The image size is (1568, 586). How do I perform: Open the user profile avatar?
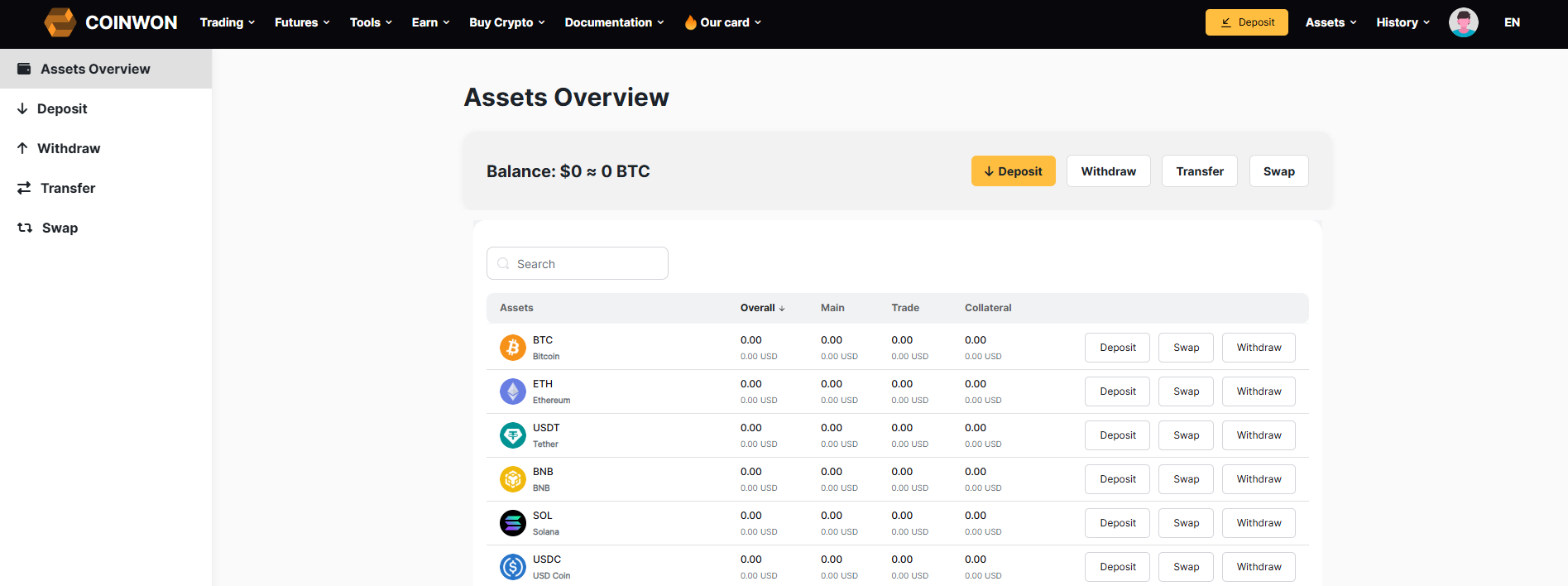click(1463, 22)
